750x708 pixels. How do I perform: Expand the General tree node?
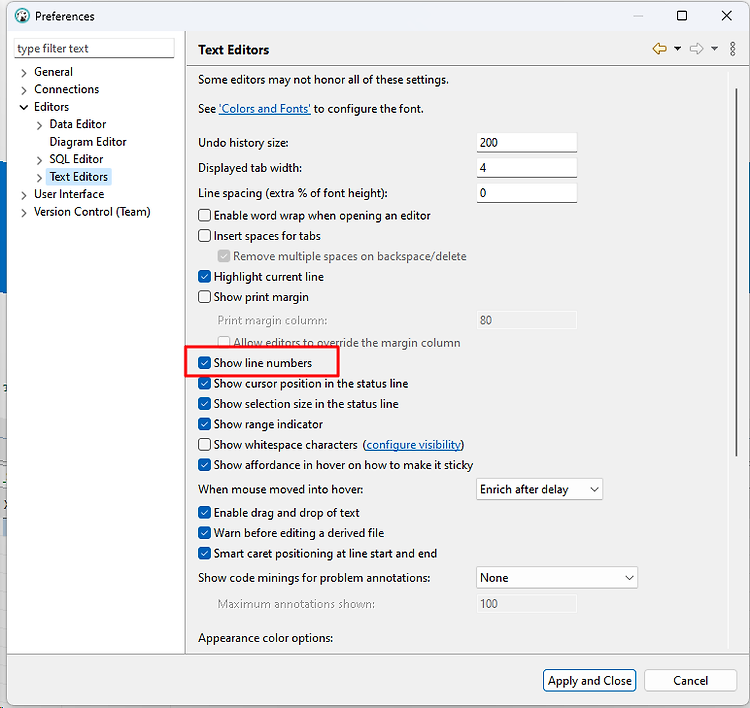coord(24,73)
